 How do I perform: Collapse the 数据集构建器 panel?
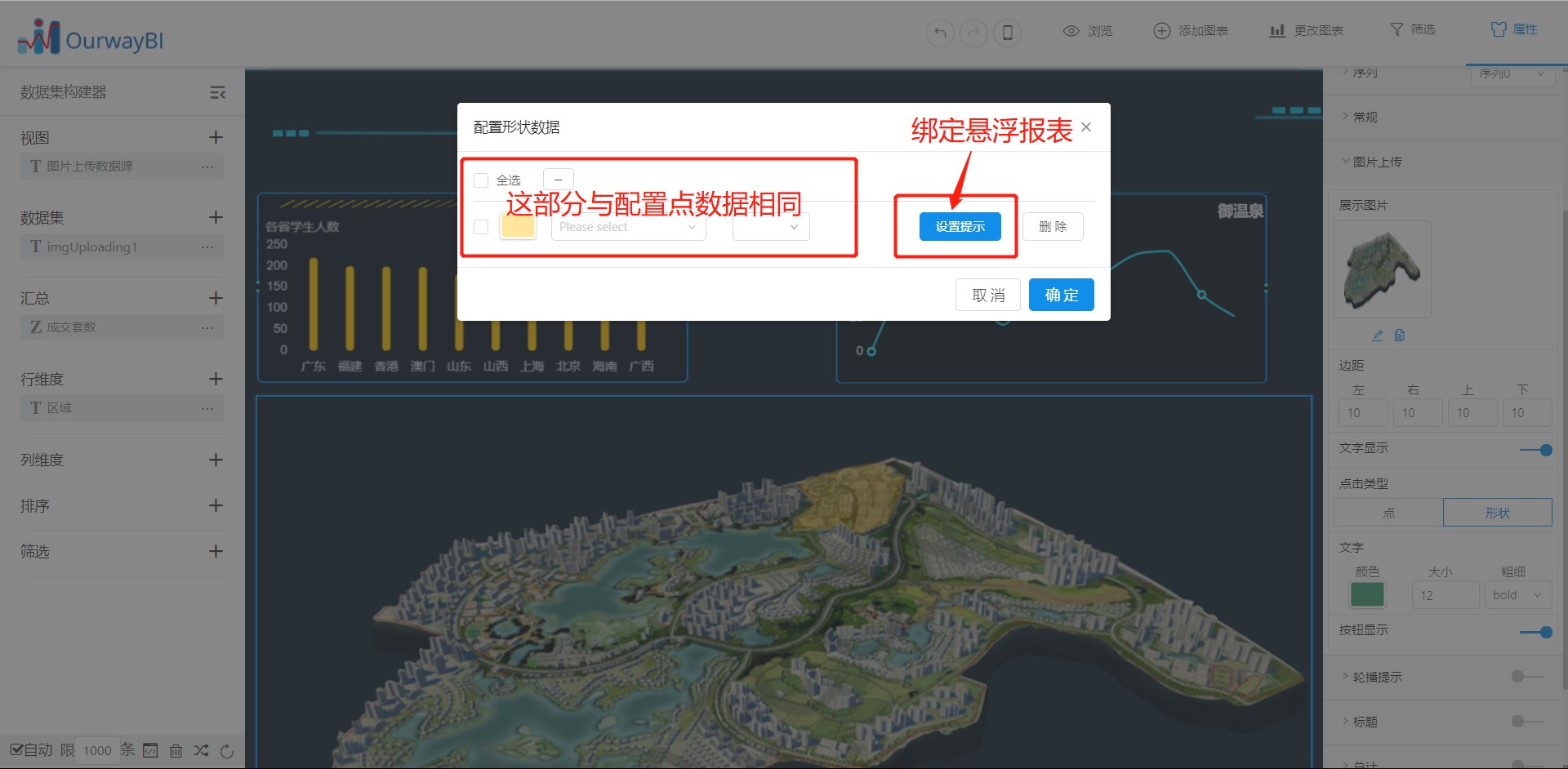coord(217,92)
